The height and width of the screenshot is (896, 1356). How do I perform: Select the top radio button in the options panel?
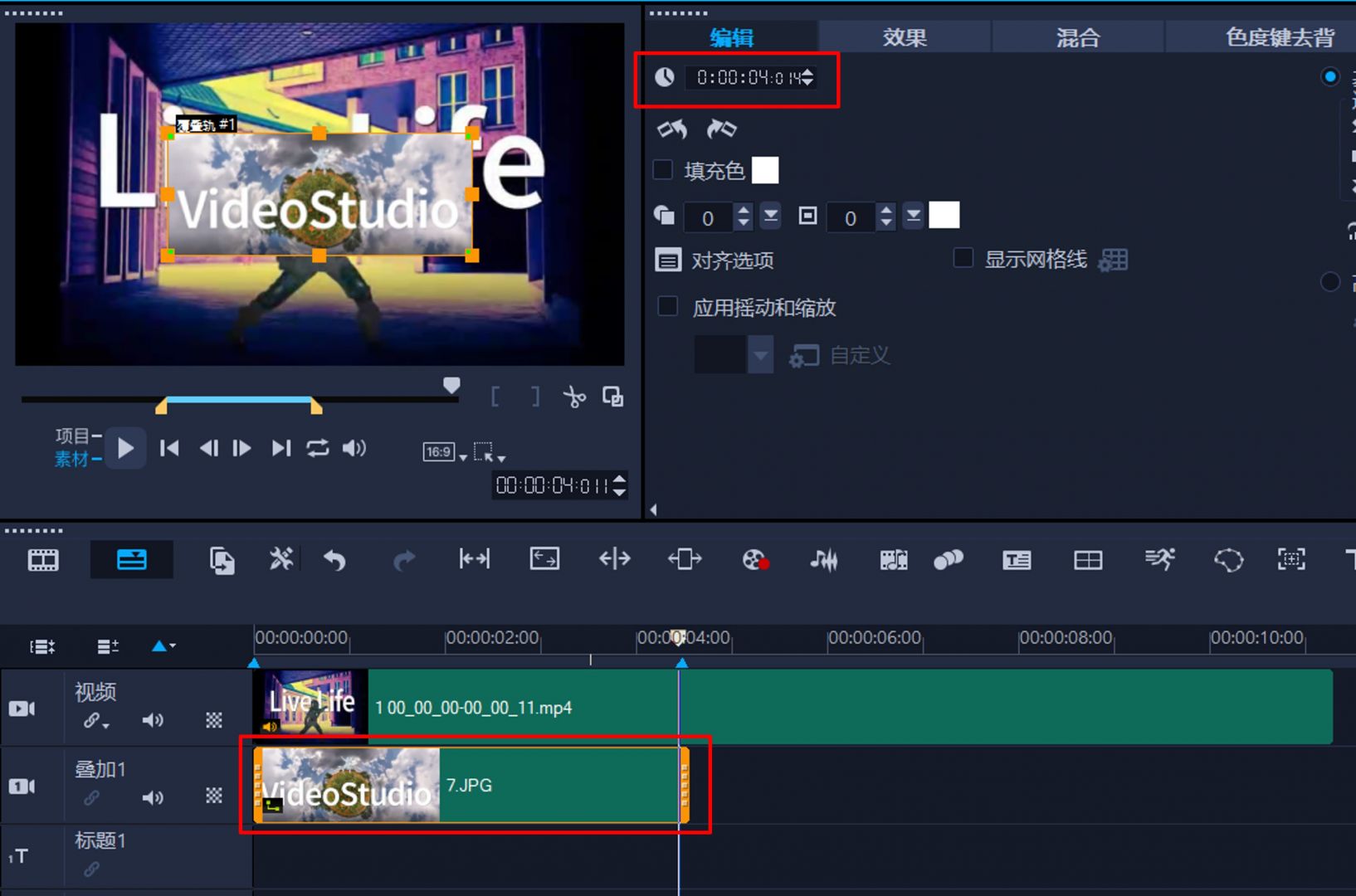coord(1330,76)
